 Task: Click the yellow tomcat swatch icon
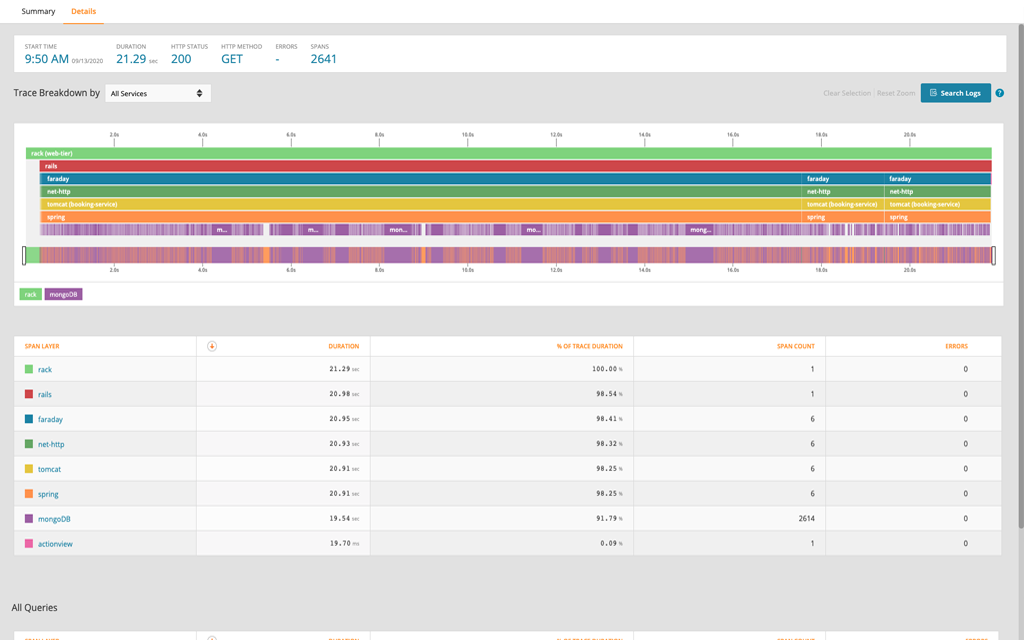click(29, 468)
